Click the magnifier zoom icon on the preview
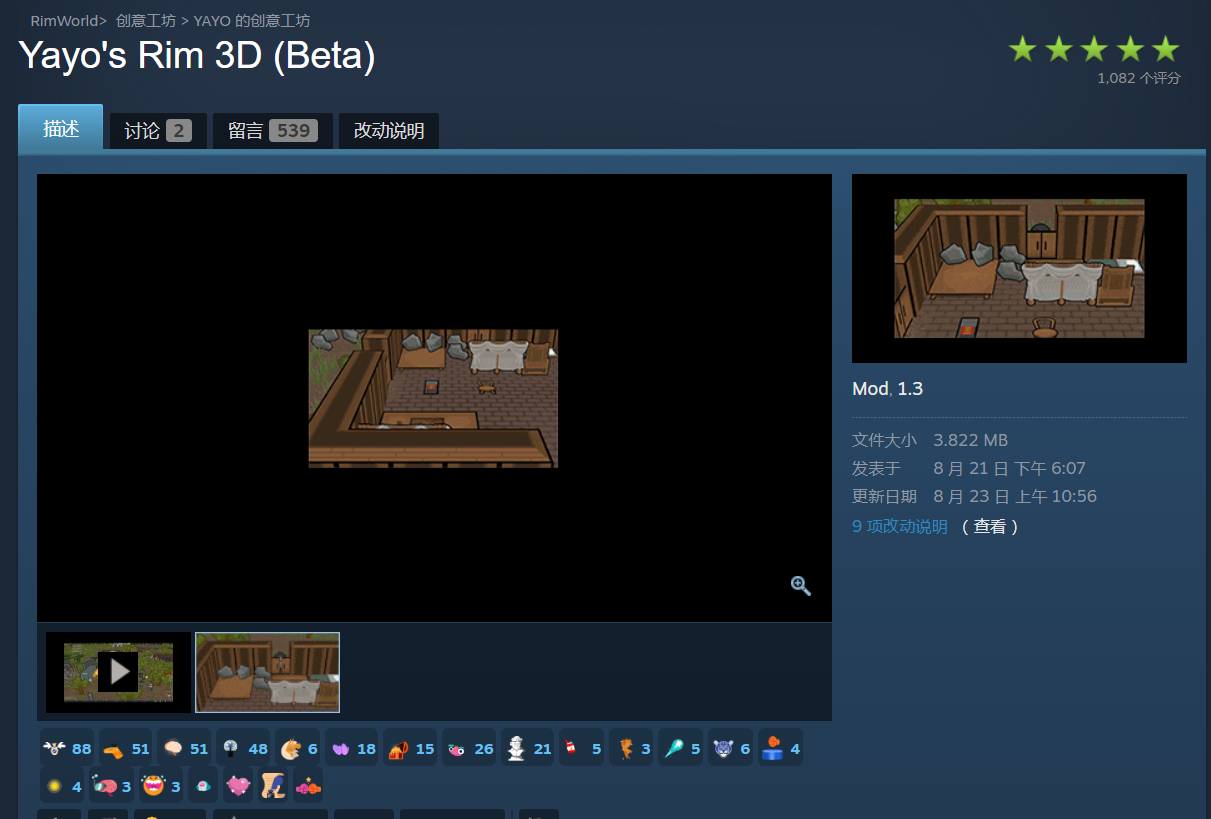1211x819 pixels. tap(800, 586)
